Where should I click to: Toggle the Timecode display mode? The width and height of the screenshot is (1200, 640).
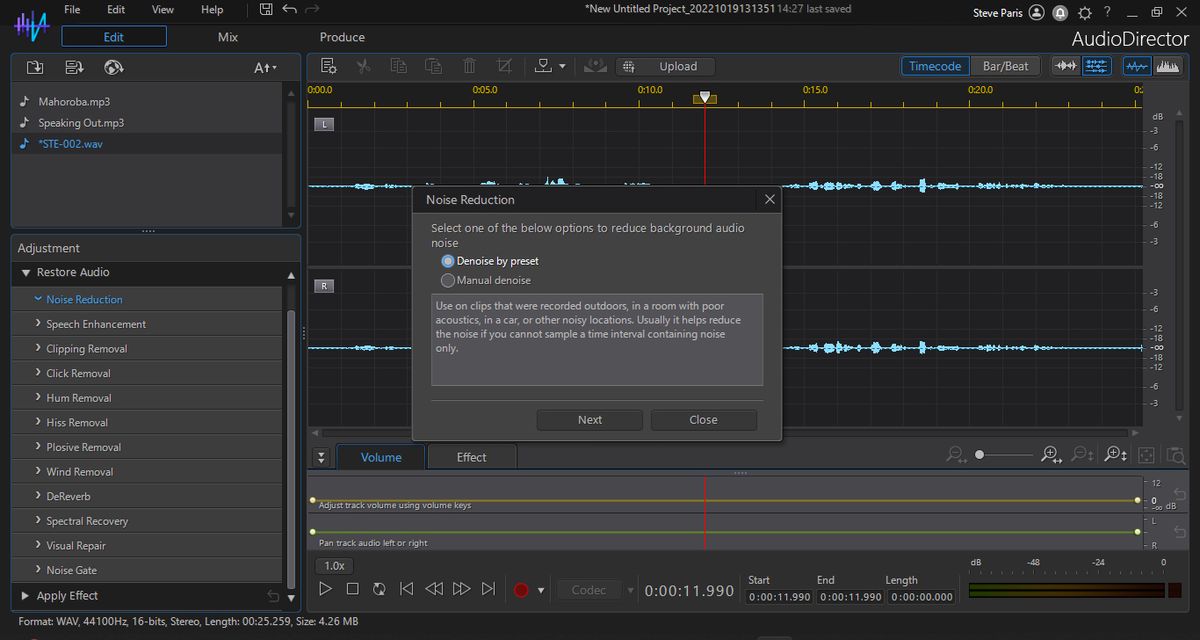934,66
